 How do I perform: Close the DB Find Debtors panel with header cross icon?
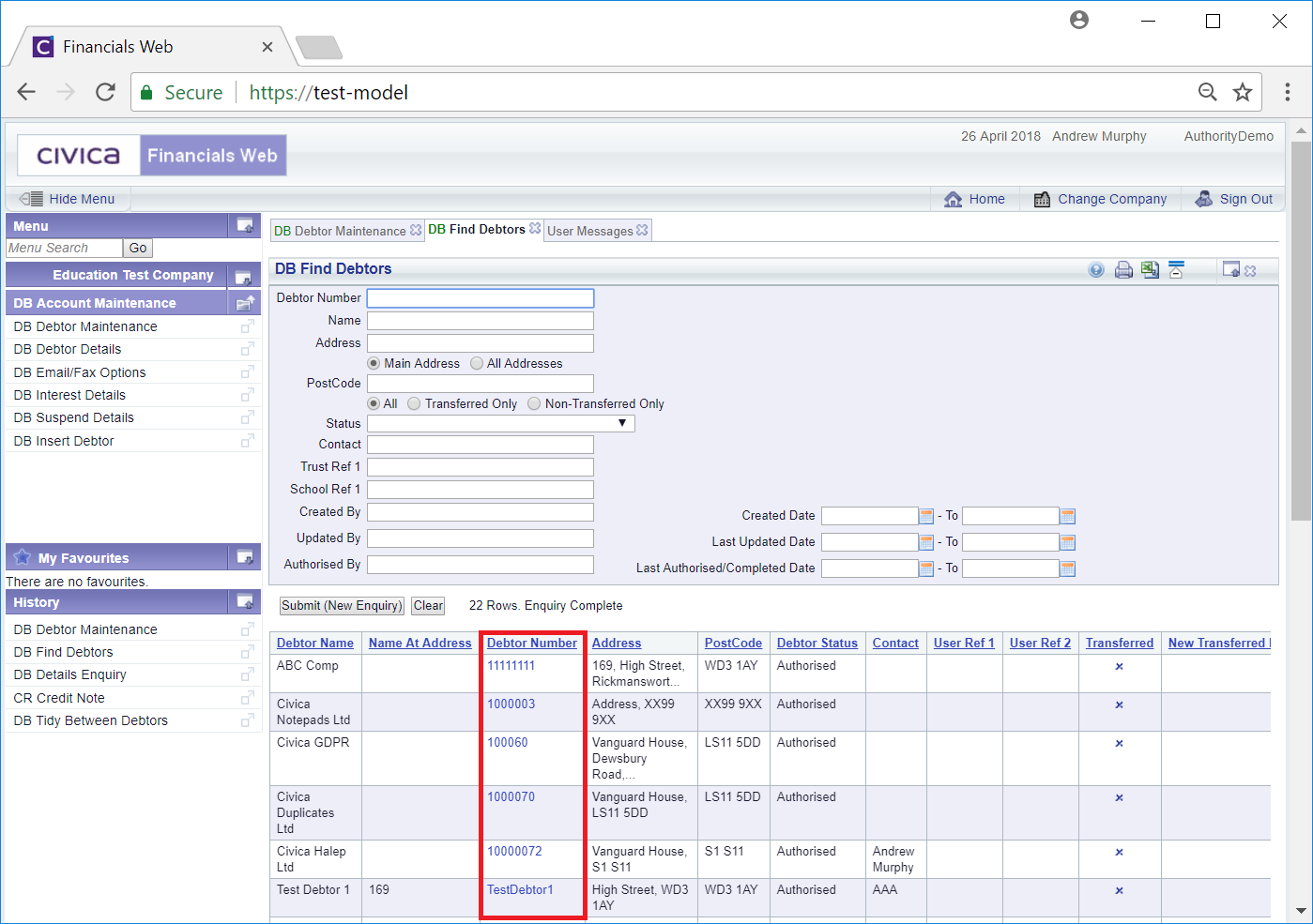click(x=1250, y=271)
